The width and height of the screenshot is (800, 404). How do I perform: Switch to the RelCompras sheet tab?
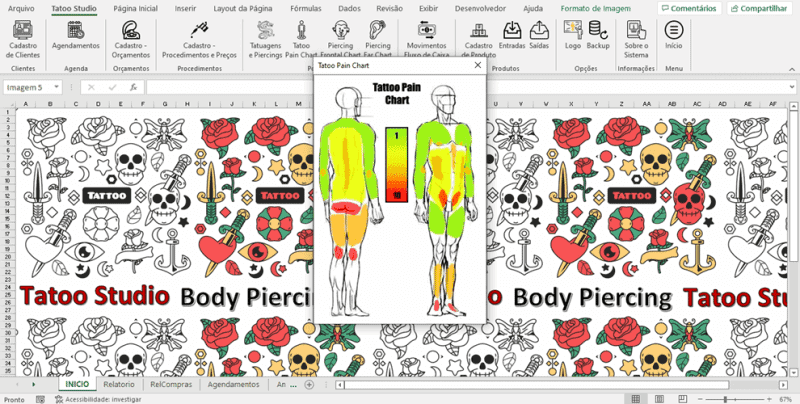pyautogui.click(x=171, y=384)
